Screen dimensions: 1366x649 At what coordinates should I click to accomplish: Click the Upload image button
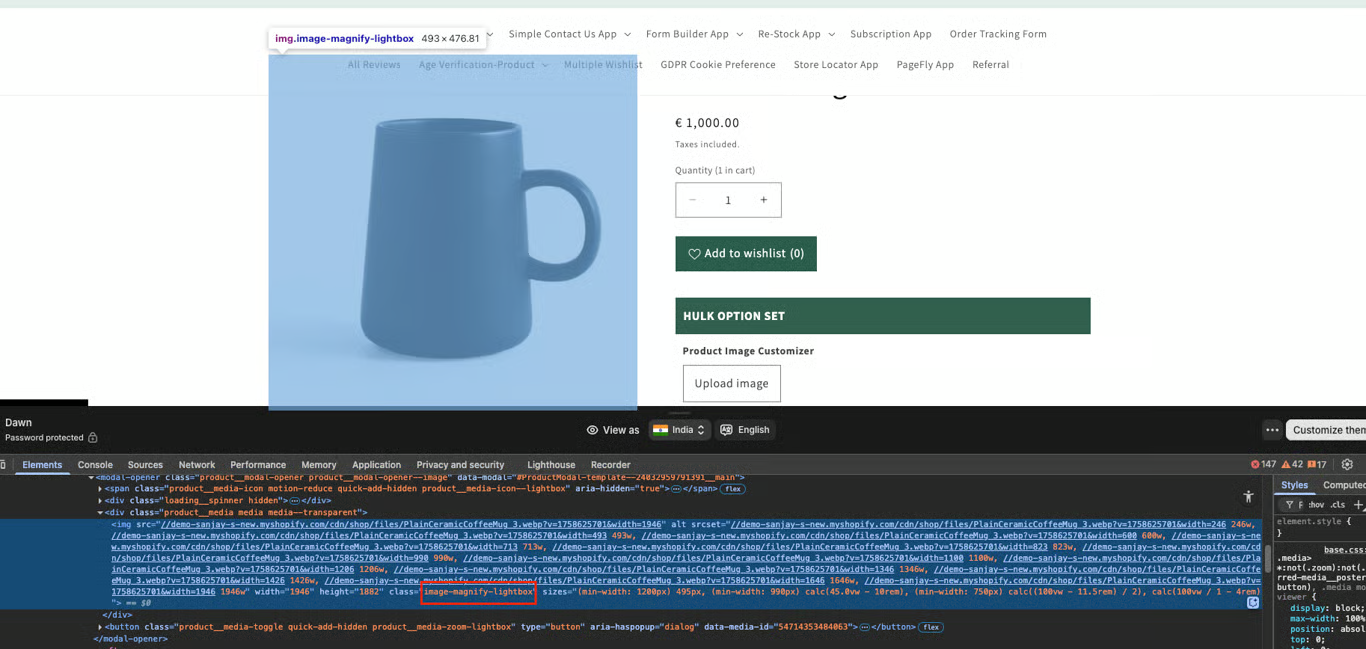click(x=732, y=384)
